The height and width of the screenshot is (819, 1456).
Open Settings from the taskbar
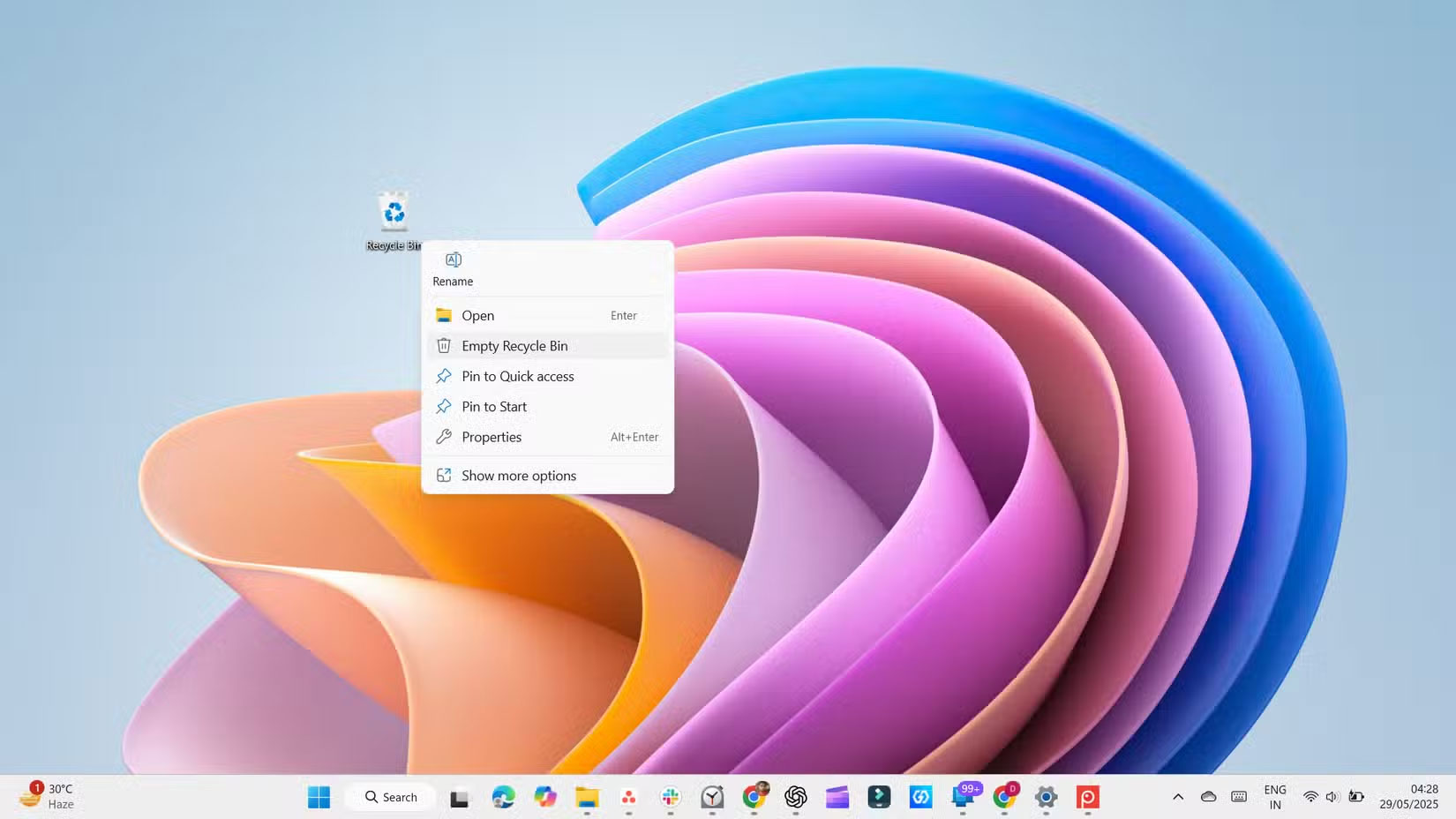click(1046, 797)
